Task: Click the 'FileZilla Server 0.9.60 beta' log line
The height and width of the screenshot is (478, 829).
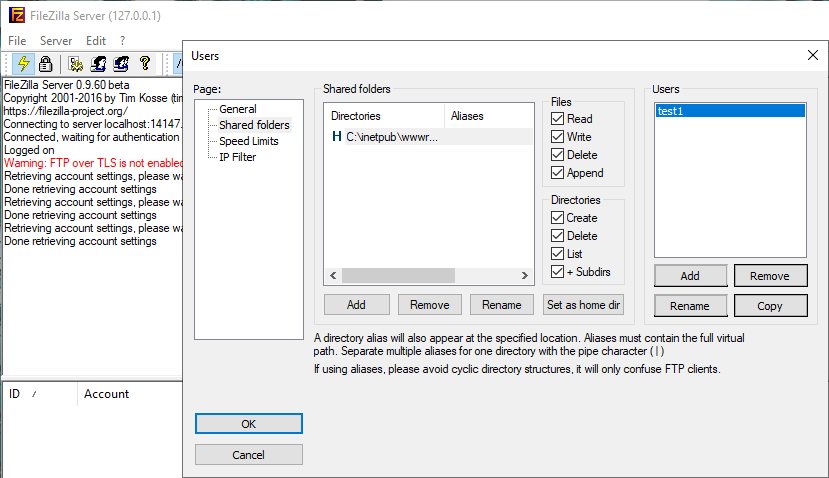Action: [x=67, y=85]
